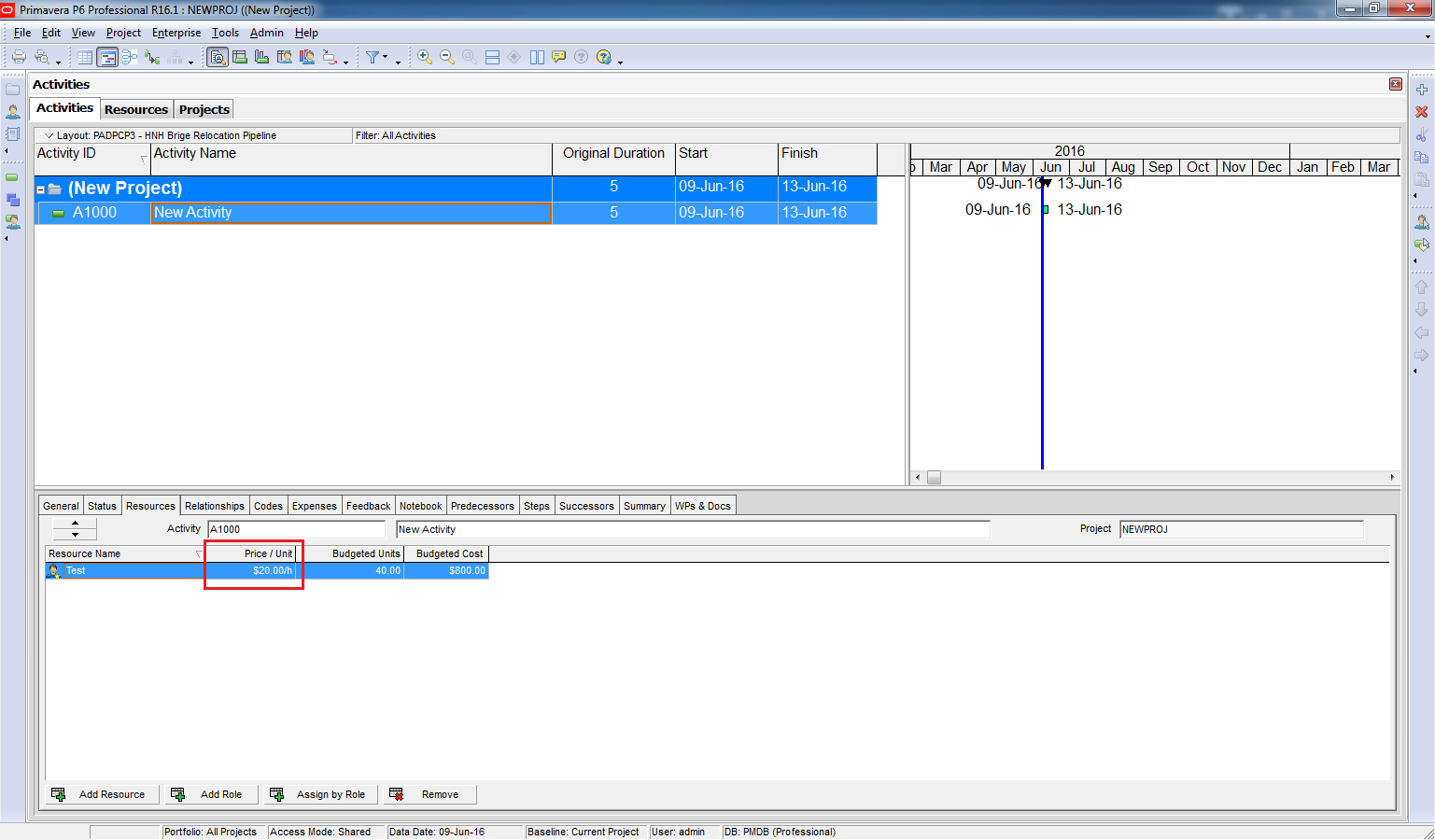Select the Gantt Chart view icon
This screenshot has width=1435, height=840.
click(107, 58)
